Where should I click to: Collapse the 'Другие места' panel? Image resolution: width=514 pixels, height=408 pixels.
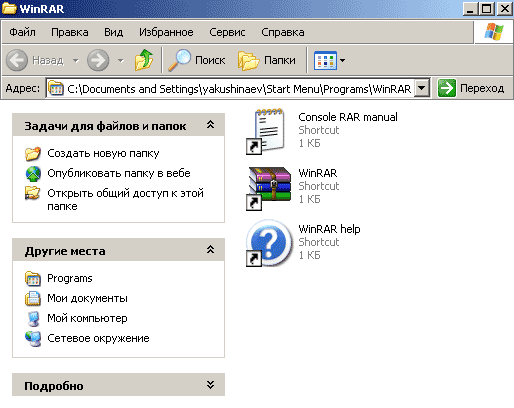pyautogui.click(x=210, y=250)
